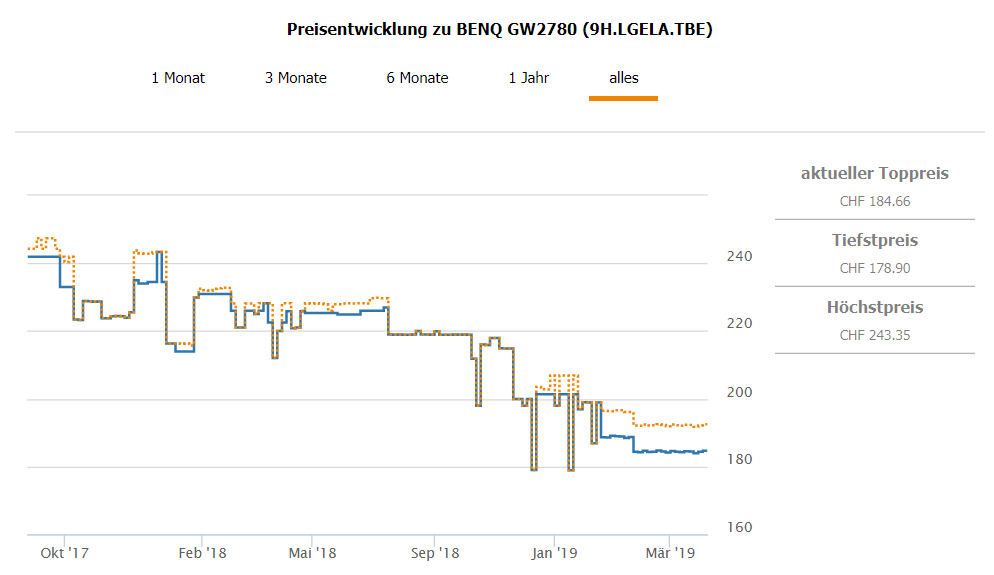Click the Tiefstpreis heading
The image size is (994, 575).
click(x=874, y=241)
